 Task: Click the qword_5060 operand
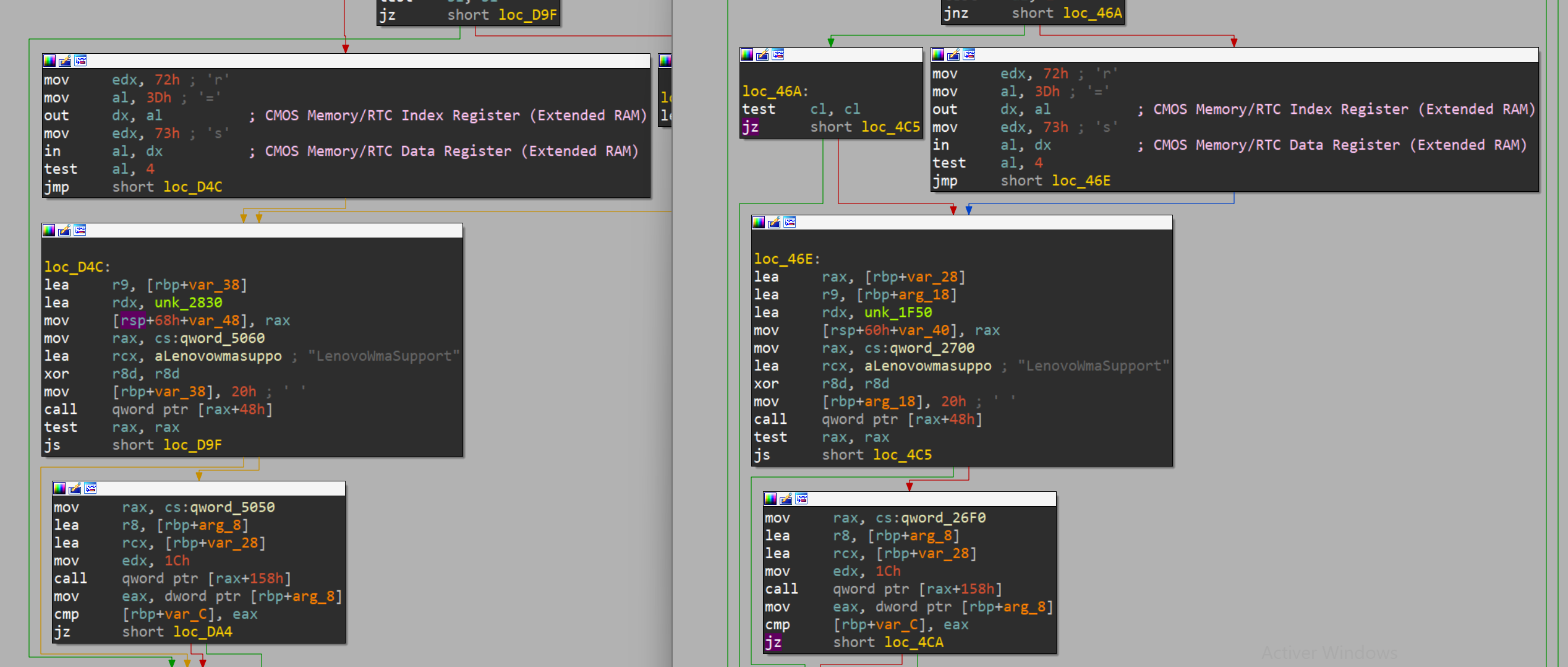[222, 338]
